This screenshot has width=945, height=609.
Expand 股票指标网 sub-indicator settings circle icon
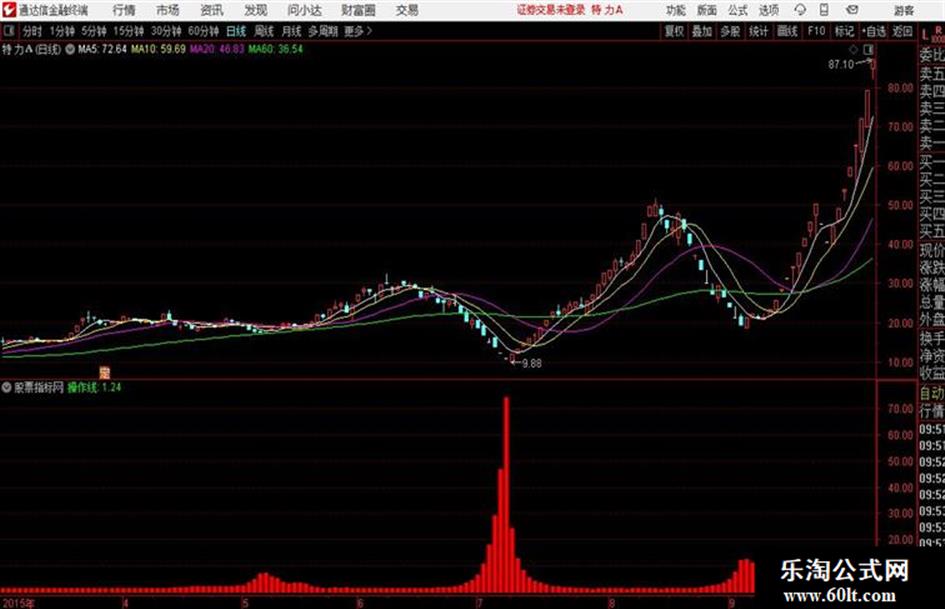click(7, 387)
